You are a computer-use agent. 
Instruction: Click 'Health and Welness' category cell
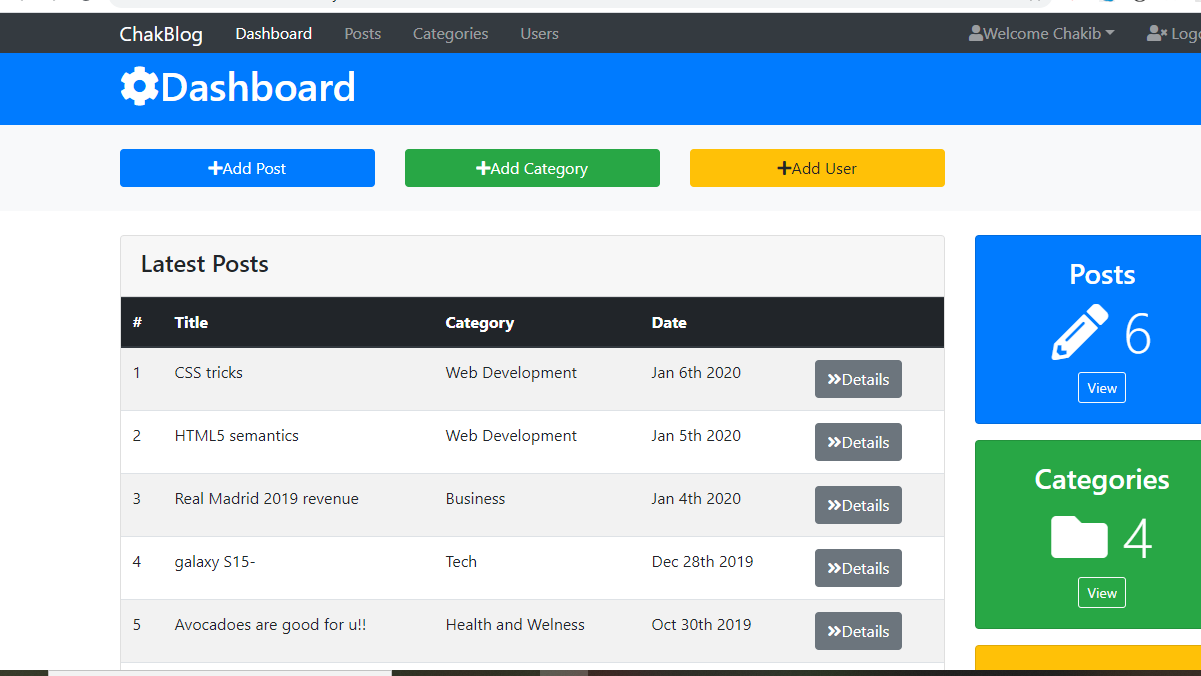tap(515, 625)
